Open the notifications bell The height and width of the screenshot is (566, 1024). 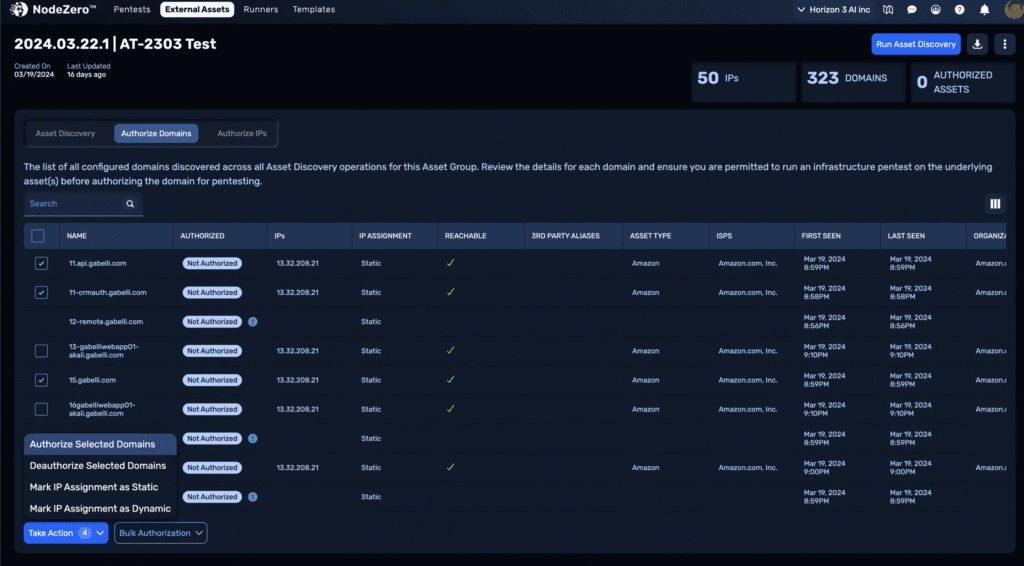tap(985, 10)
